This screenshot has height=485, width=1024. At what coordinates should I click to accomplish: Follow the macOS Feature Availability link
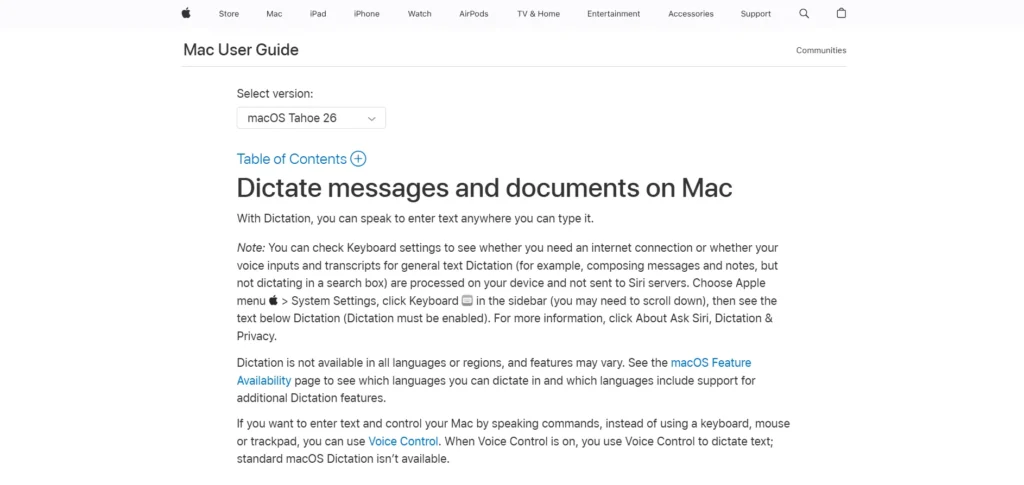[494, 371]
